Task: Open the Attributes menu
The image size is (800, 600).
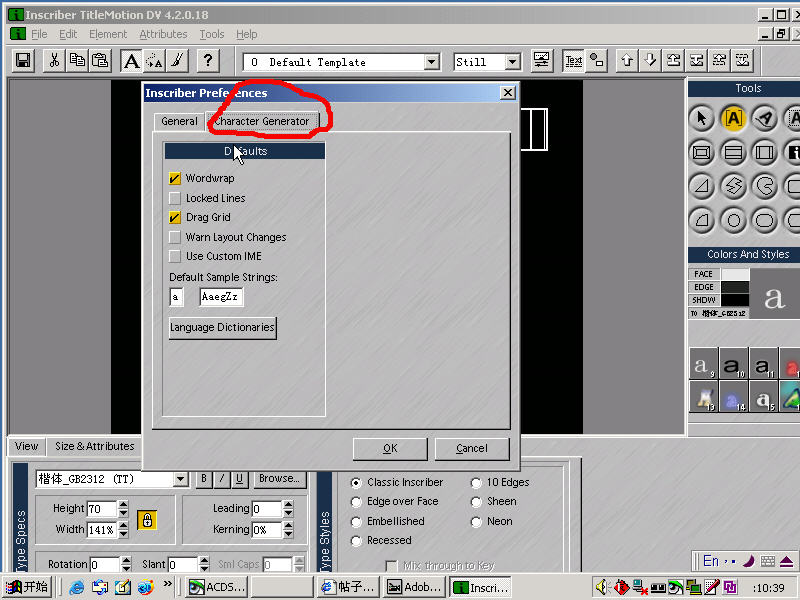Action: pyautogui.click(x=163, y=34)
